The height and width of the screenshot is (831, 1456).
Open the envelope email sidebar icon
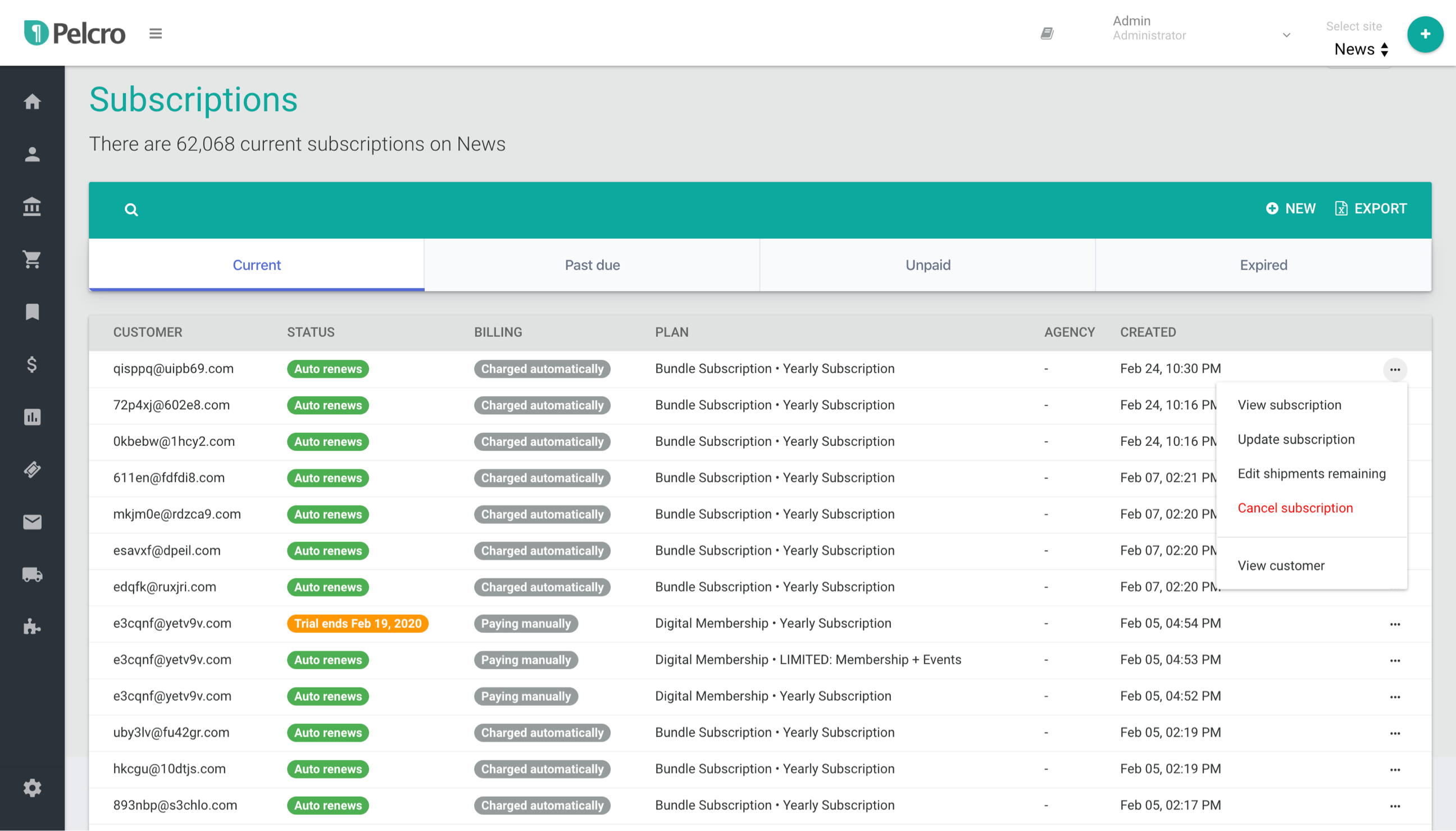pos(32,522)
